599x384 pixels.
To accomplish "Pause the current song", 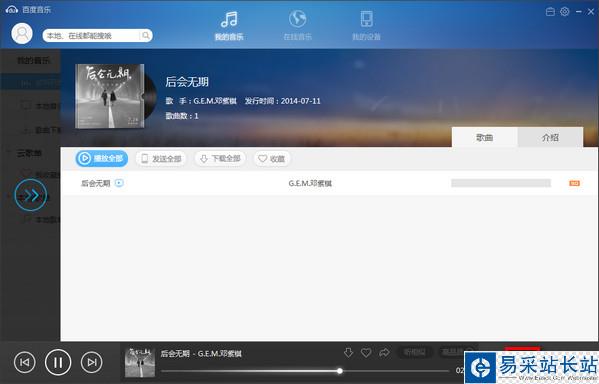I will pos(58,362).
